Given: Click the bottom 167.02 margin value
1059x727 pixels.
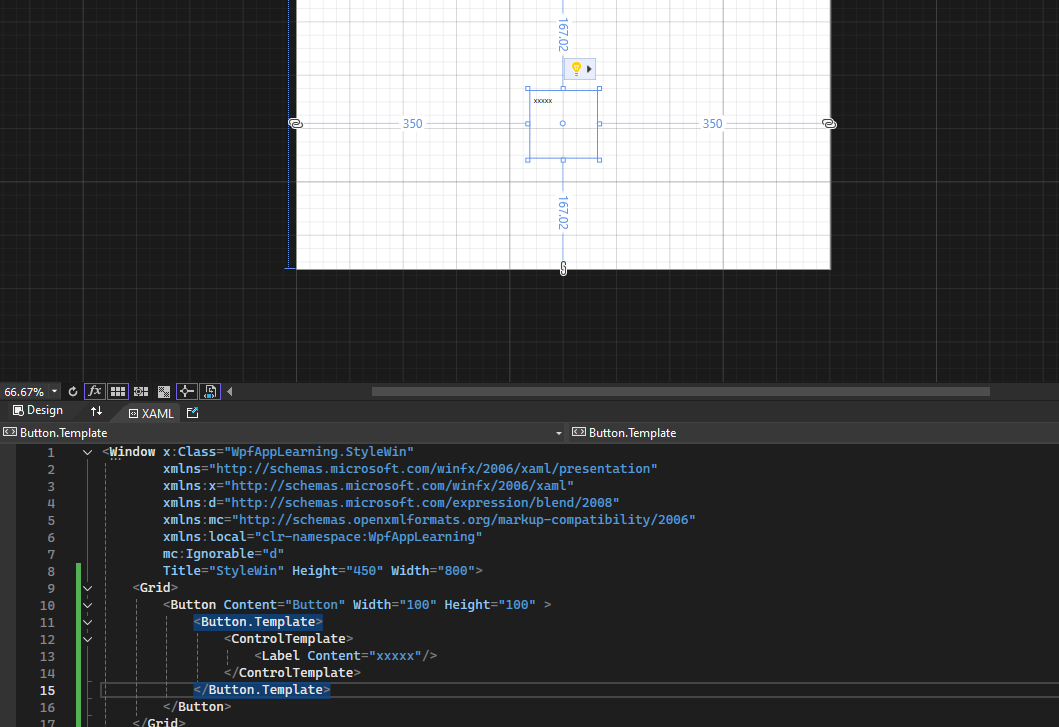Looking at the screenshot, I should click(563, 213).
